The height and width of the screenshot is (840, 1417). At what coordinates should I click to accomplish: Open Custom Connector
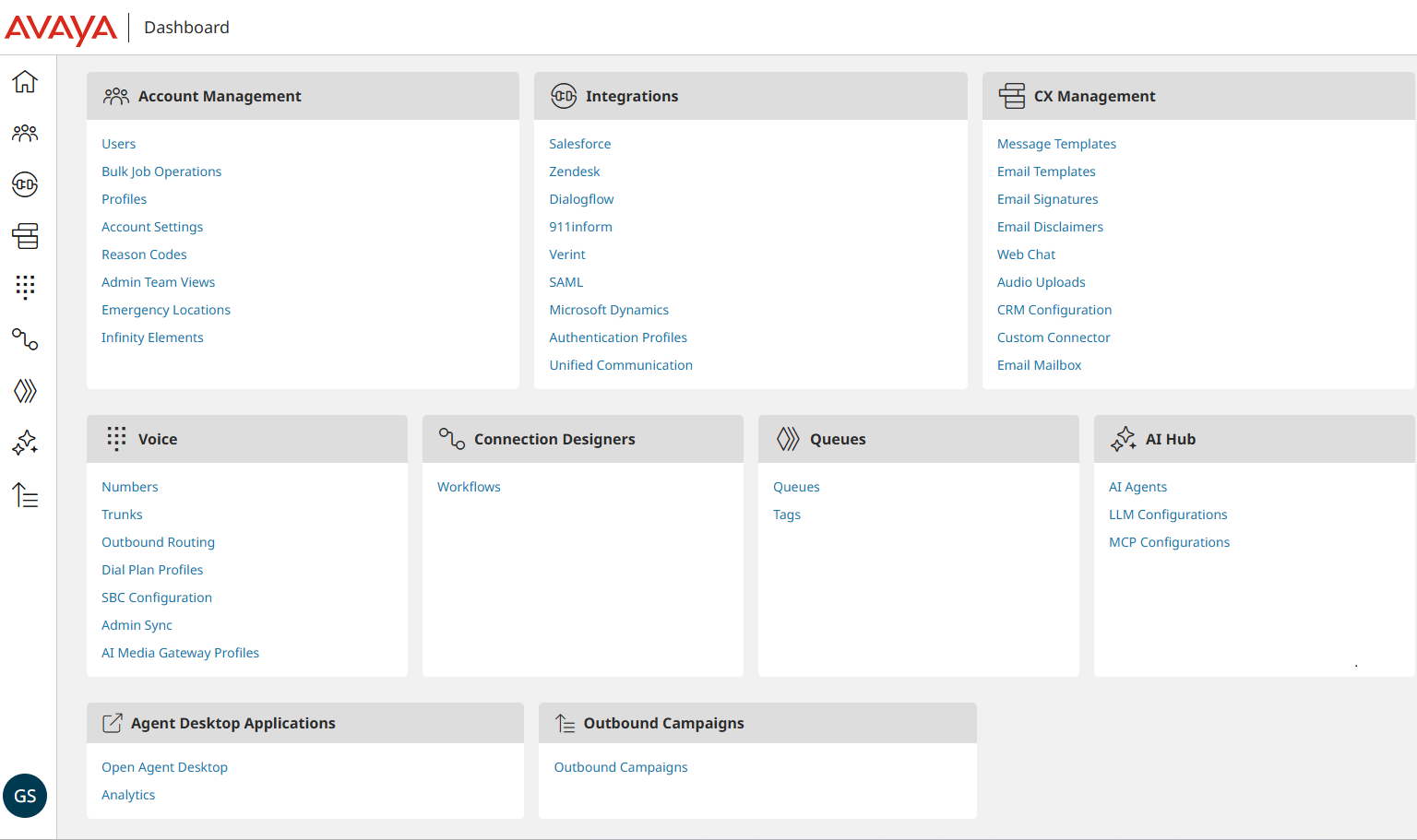[1054, 337]
